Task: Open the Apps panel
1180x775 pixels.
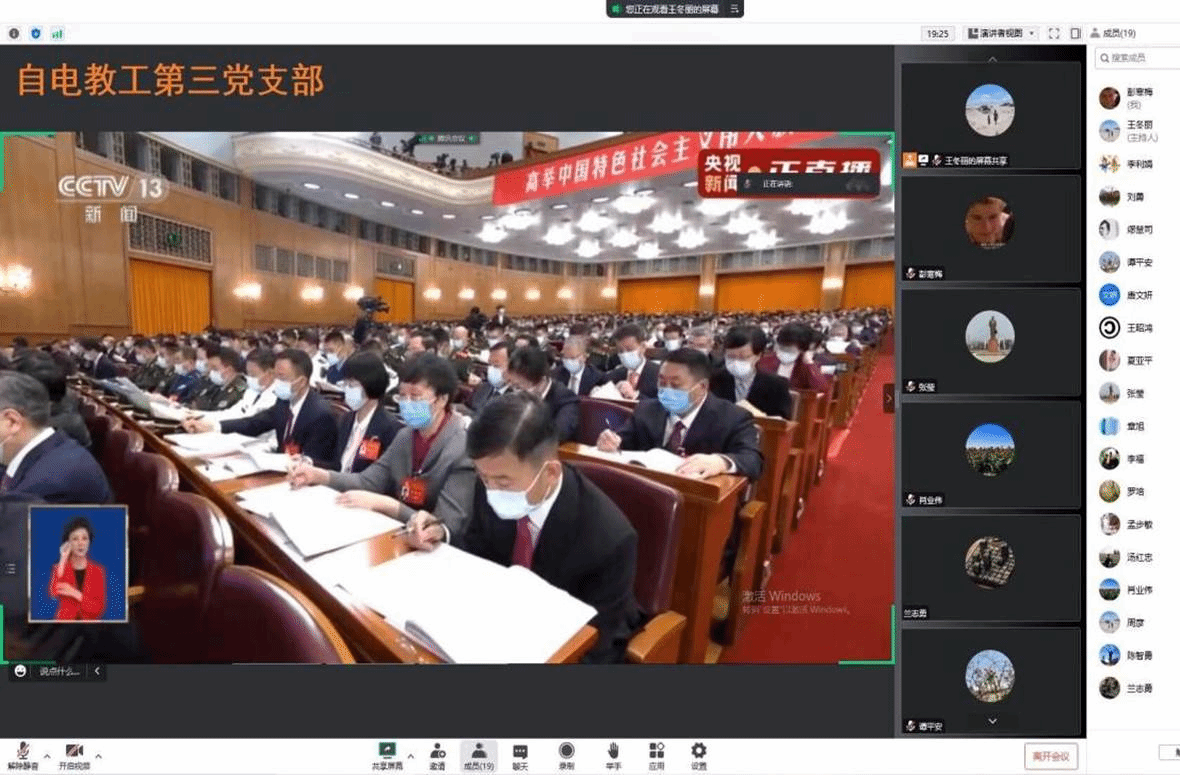Action: [656, 753]
